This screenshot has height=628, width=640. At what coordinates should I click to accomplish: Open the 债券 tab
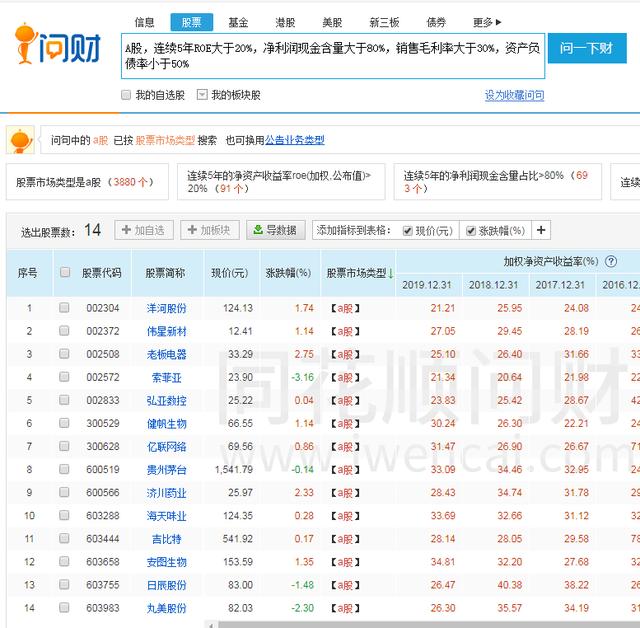[x=436, y=22]
